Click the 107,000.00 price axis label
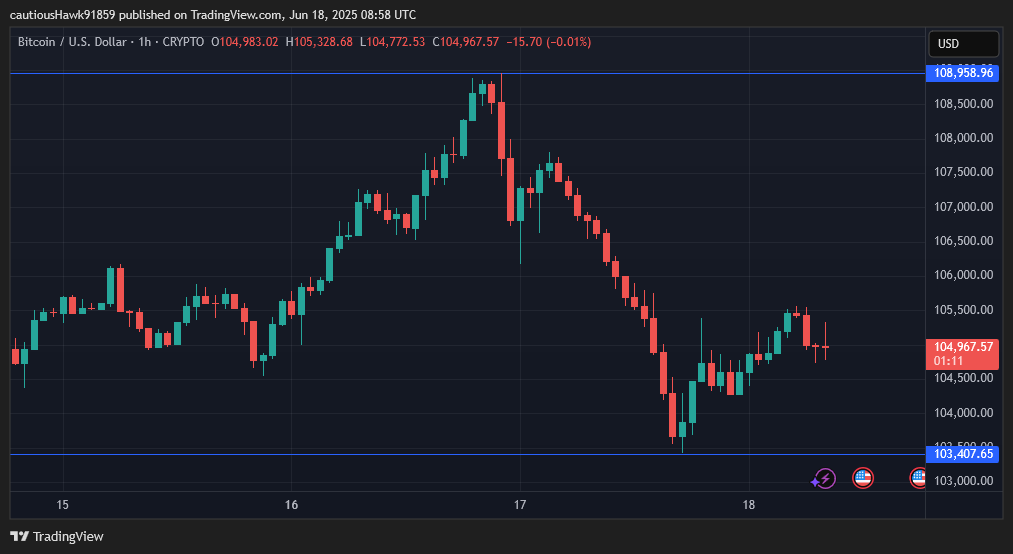 963,207
